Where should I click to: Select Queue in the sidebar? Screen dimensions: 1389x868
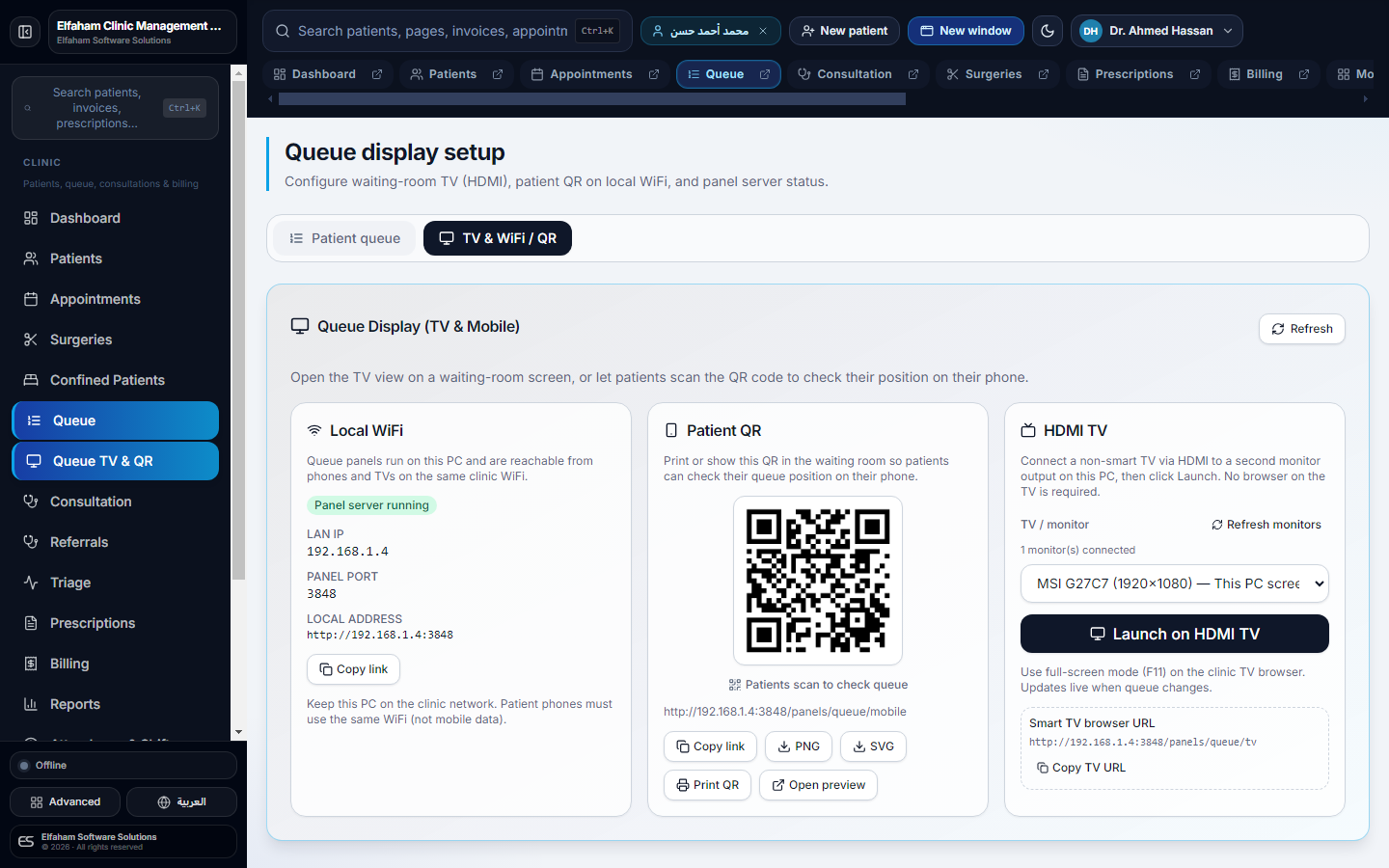click(x=115, y=420)
